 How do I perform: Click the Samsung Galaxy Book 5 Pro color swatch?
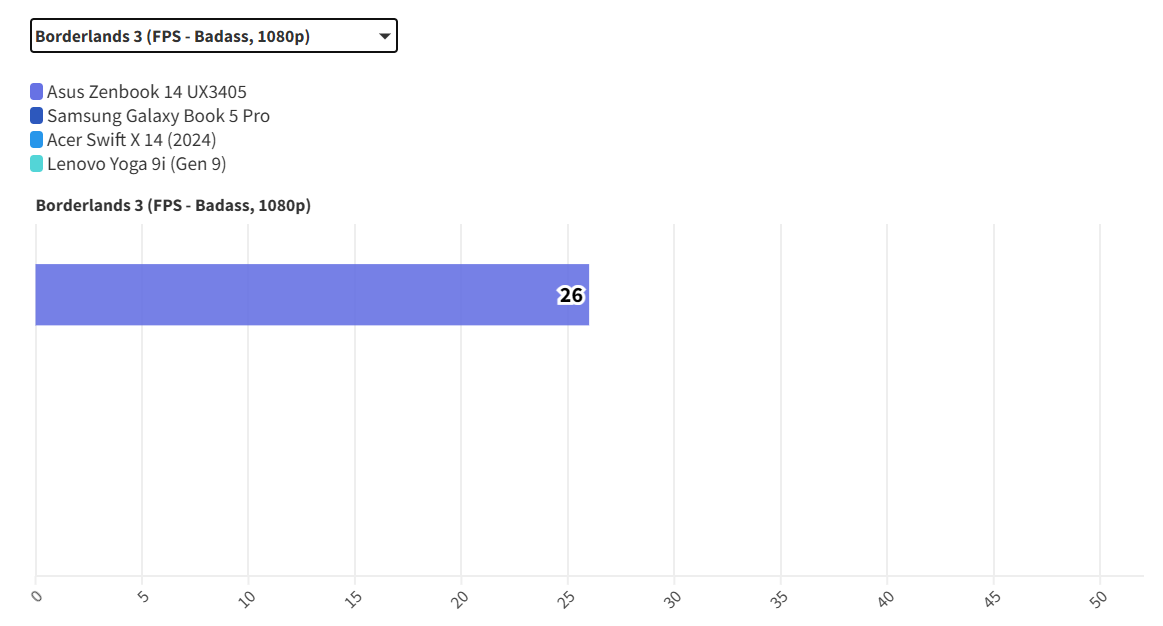click(37, 116)
